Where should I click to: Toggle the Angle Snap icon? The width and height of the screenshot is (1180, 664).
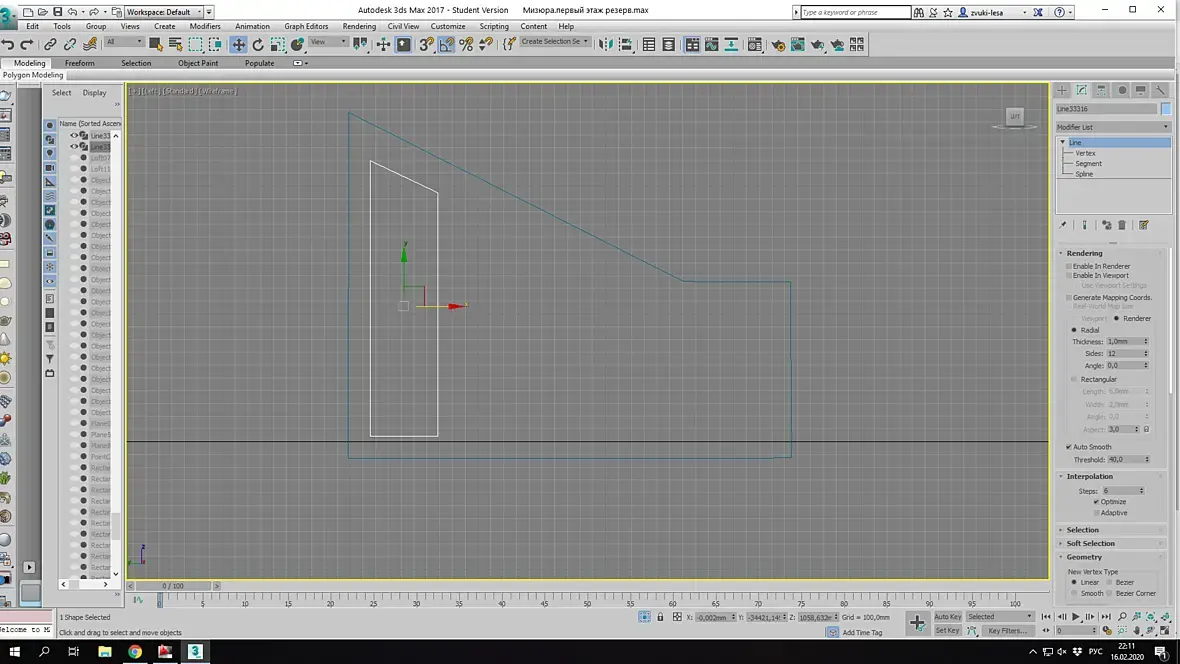click(x=446, y=45)
